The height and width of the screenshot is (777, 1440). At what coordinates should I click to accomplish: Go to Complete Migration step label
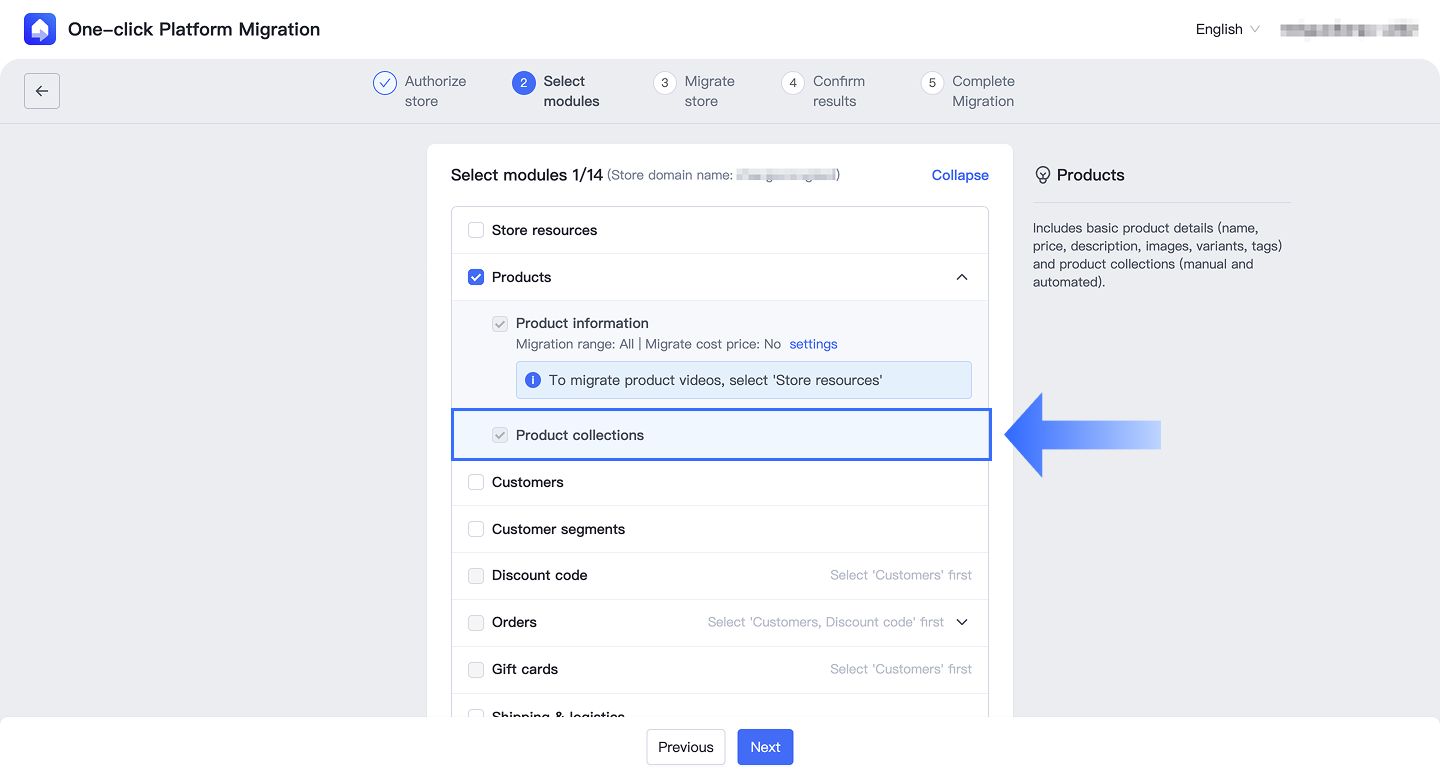pyautogui.click(x=983, y=91)
